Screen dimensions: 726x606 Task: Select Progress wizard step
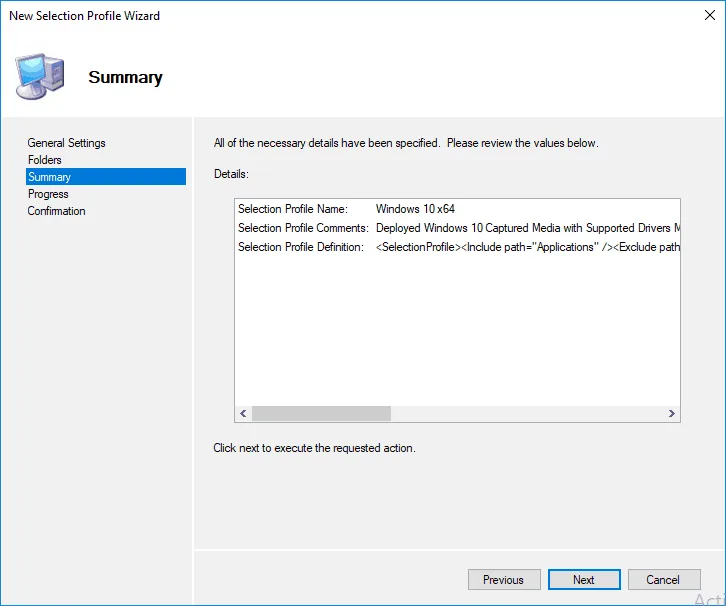[48, 194]
